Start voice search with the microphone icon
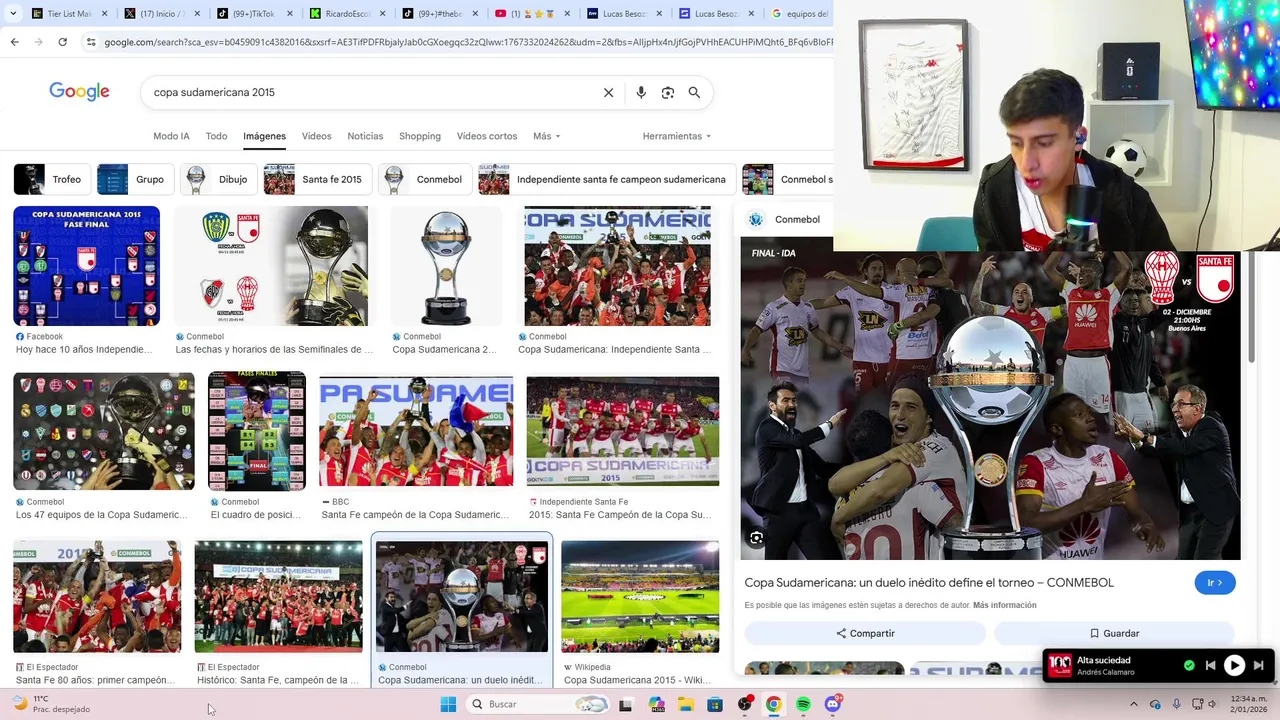 [x=641, y=92]
